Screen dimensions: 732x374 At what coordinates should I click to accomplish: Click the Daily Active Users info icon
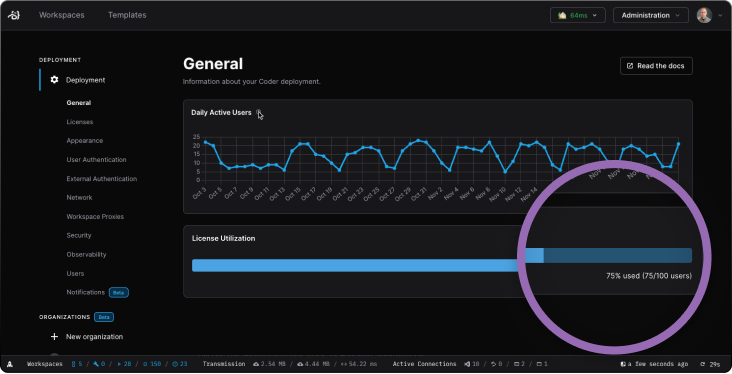pyautogui.click(x=258, y=112)
